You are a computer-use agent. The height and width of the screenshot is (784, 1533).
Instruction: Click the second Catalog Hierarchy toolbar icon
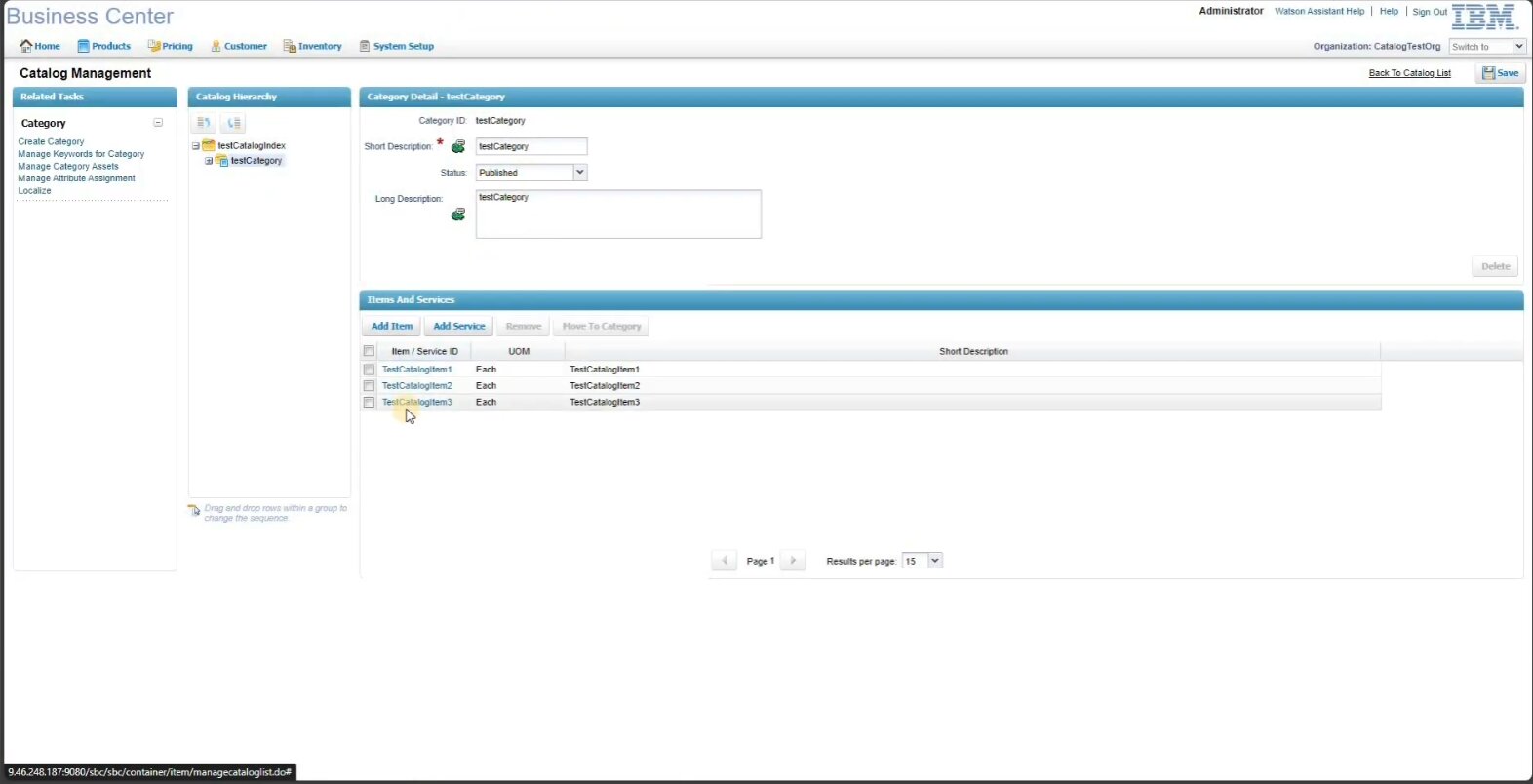pos(233,123)
